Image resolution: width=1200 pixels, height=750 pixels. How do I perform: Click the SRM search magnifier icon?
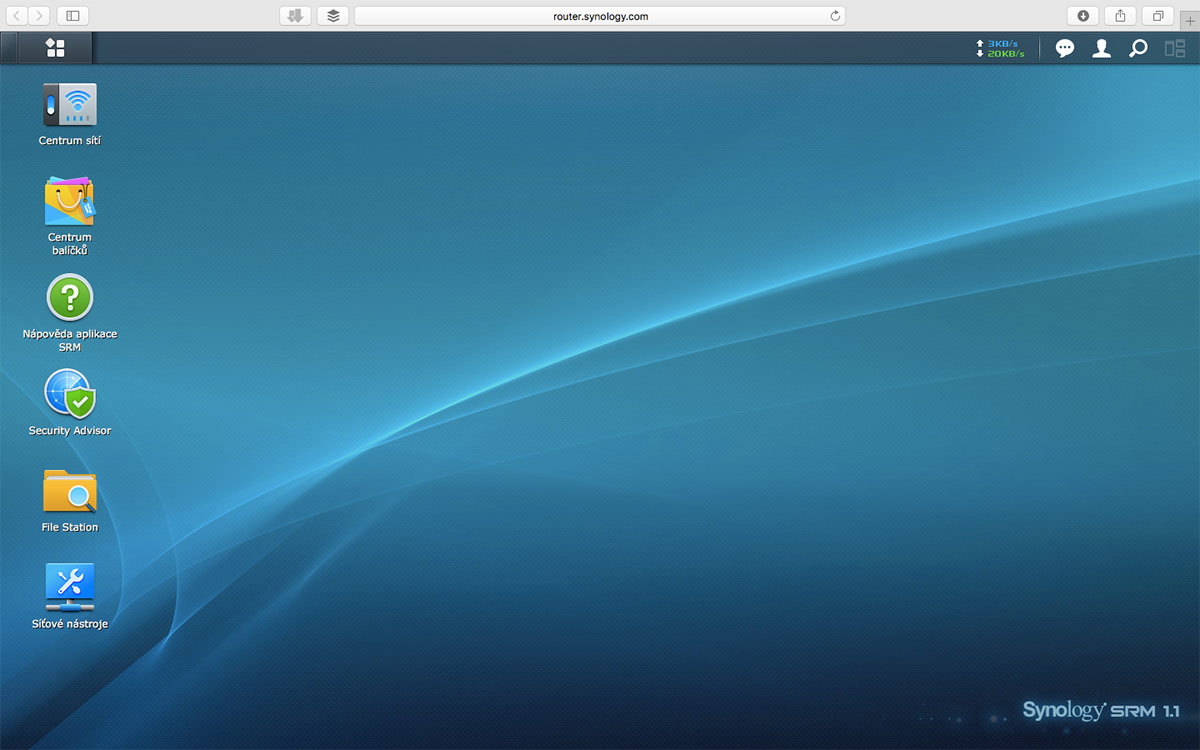click(x=1138, y=48)
